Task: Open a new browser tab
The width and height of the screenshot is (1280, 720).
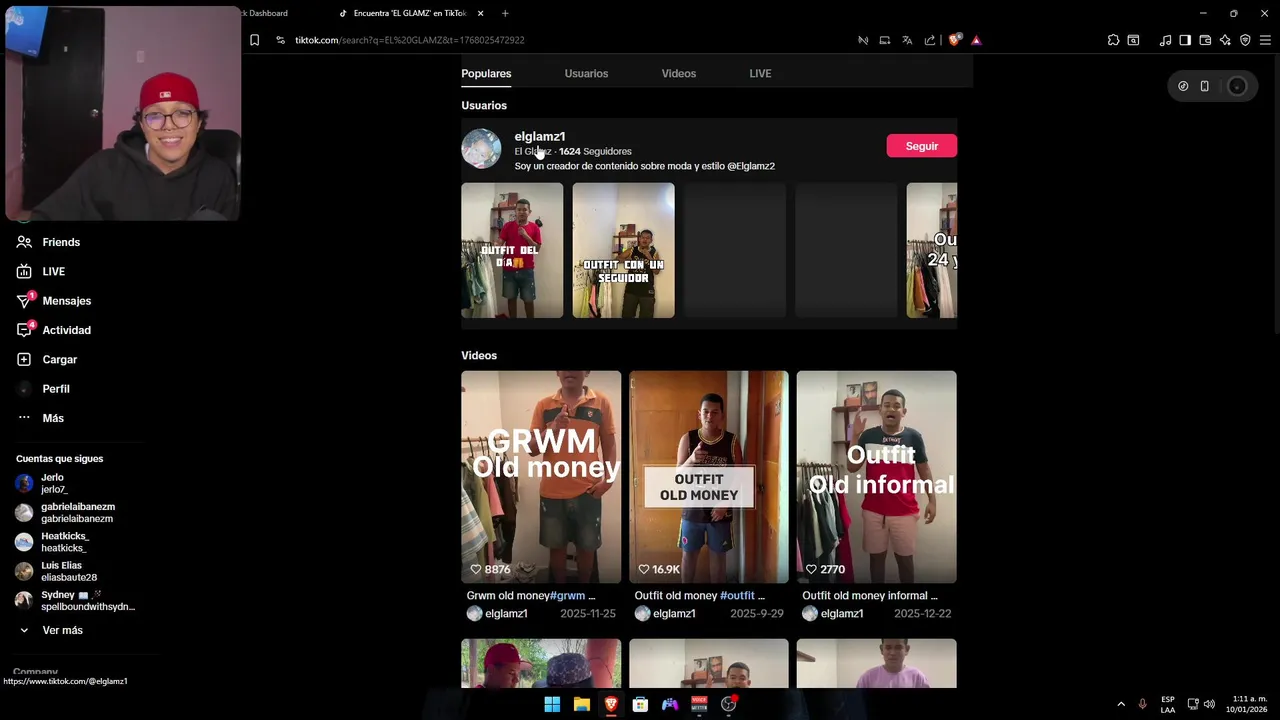Action: [505, 13]
